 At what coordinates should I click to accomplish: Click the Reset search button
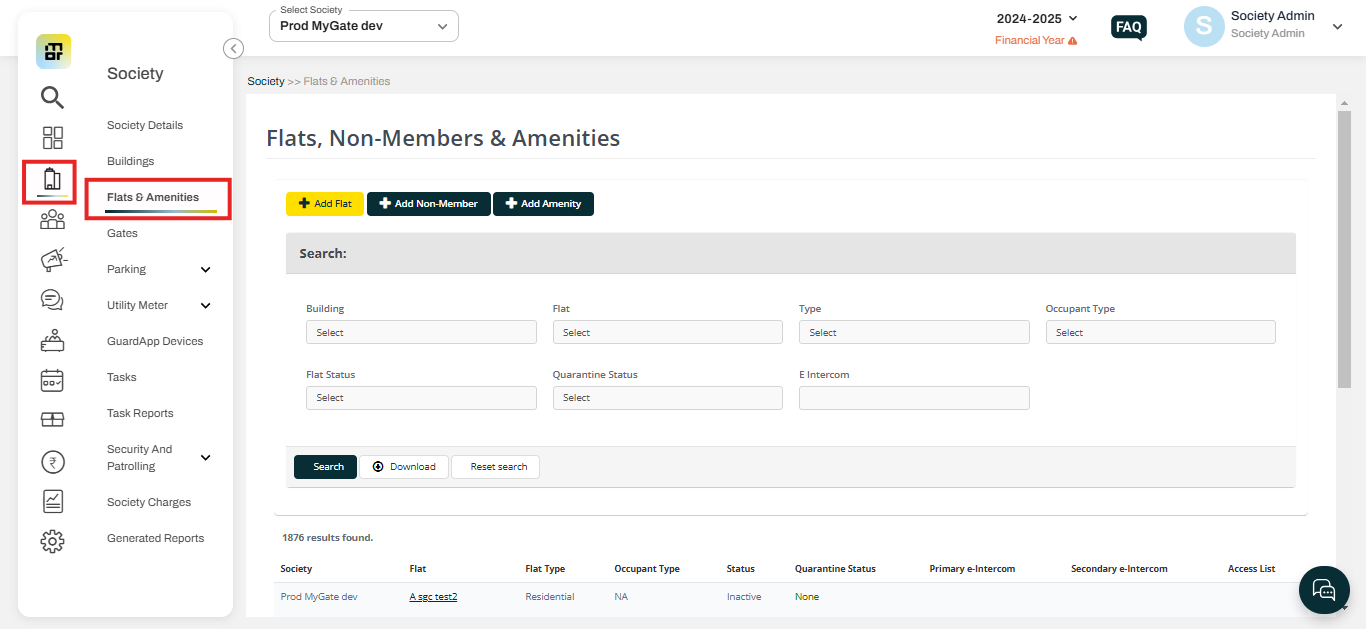point(496,467)
